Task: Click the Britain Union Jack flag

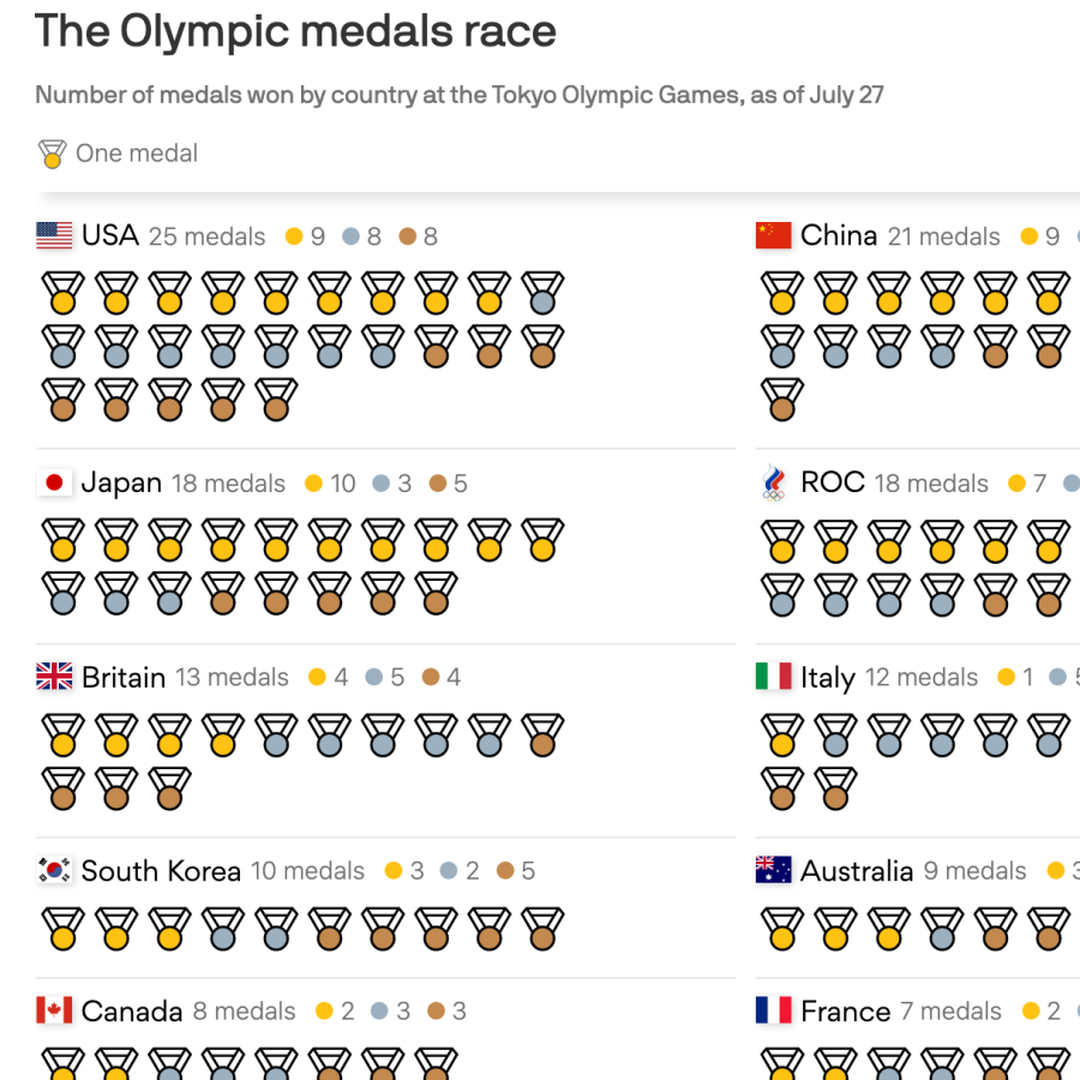Action: (54, 677)
